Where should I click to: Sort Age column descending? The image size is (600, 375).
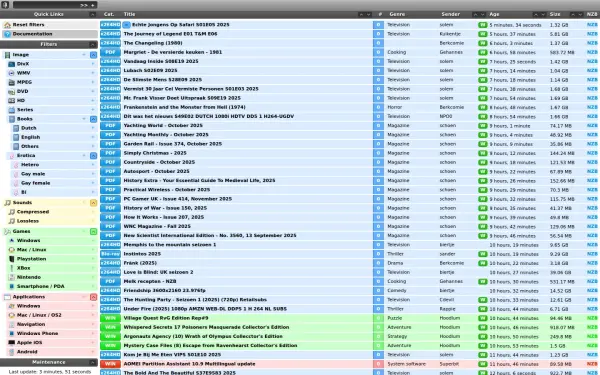click(x=543, y=15)
